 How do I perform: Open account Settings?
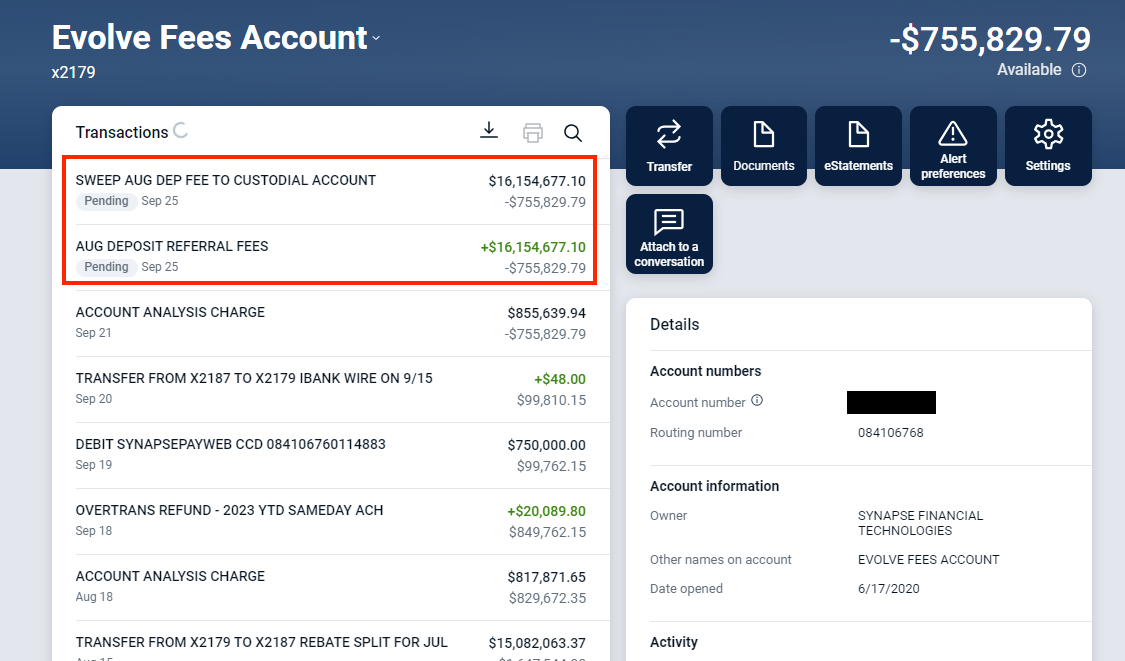coord(1048,145)
